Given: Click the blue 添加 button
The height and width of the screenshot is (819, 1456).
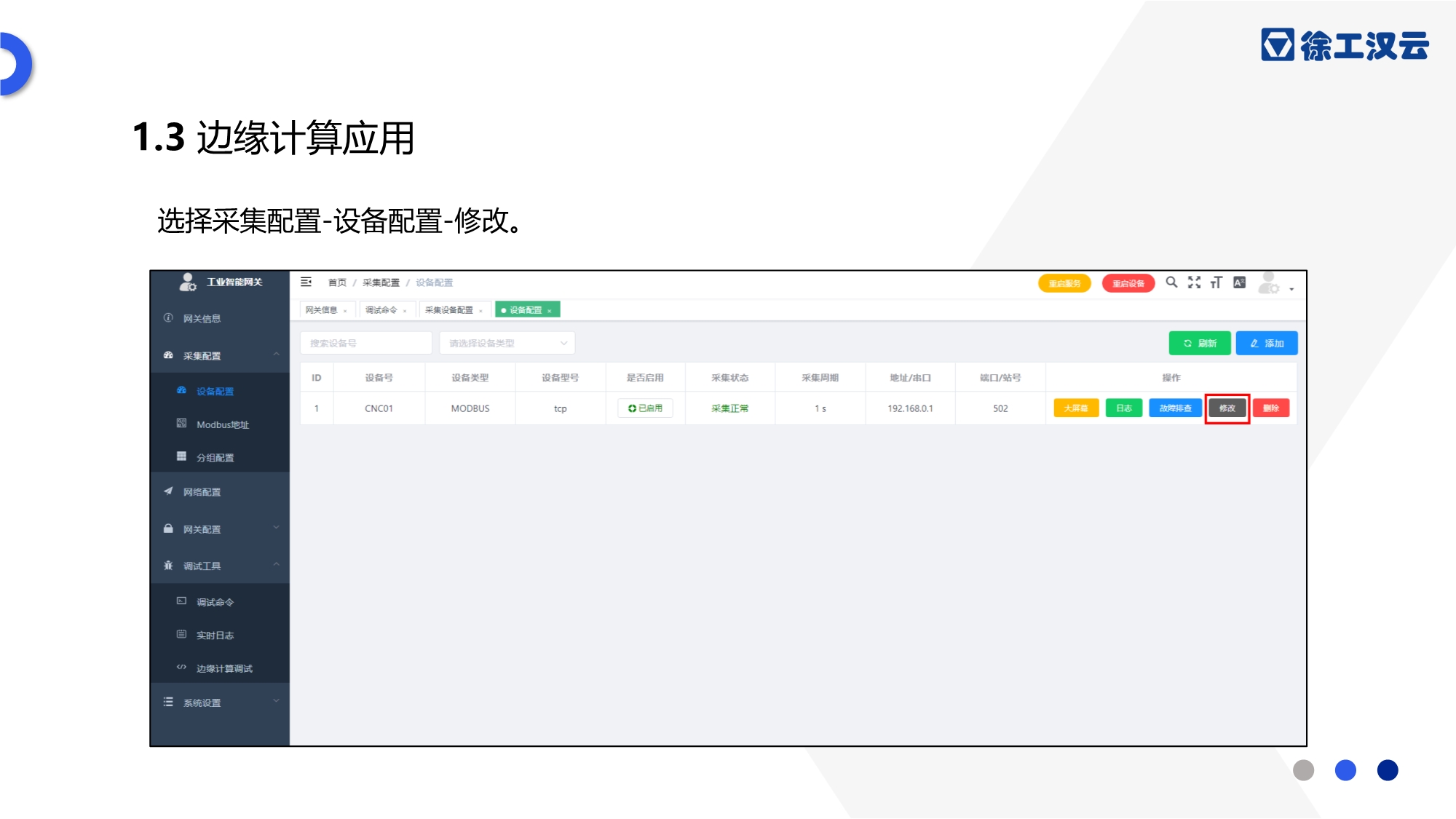Looking at the screenshot, I should (1267, 343).
